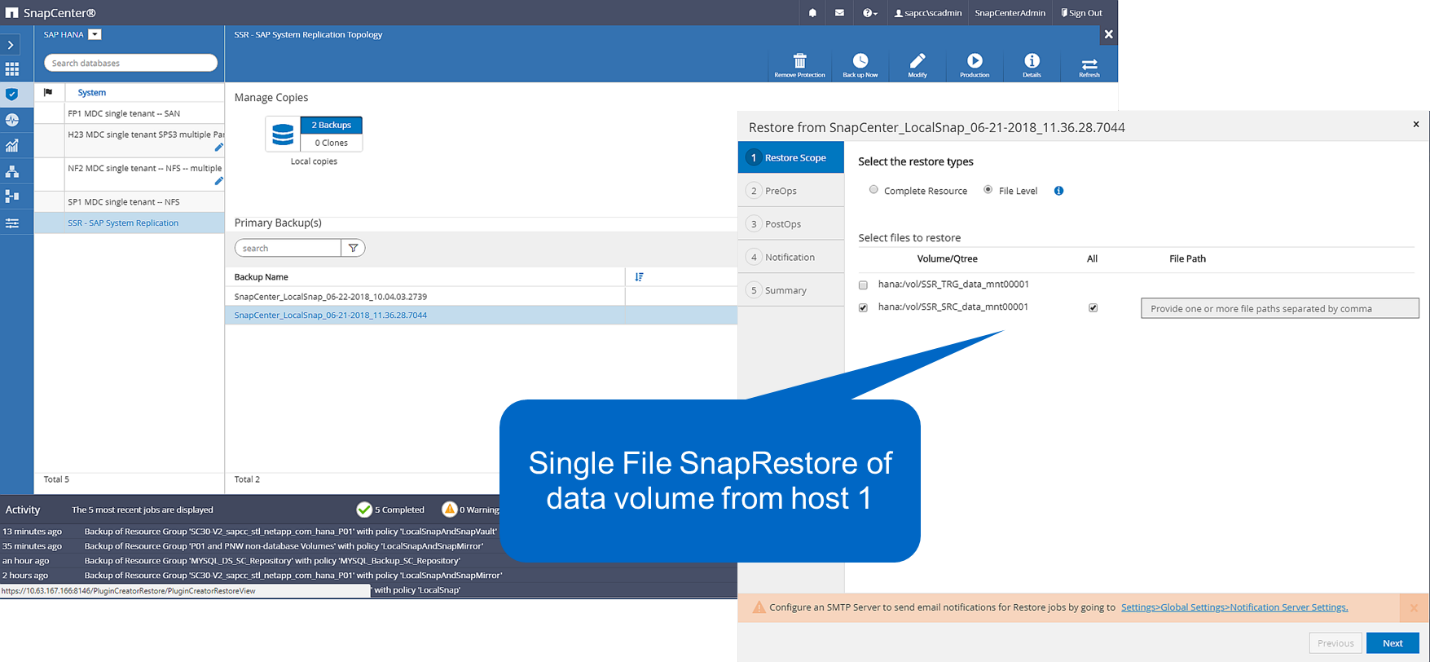
Task: Click the filter funnel icon by search
Action: [353, 248]
